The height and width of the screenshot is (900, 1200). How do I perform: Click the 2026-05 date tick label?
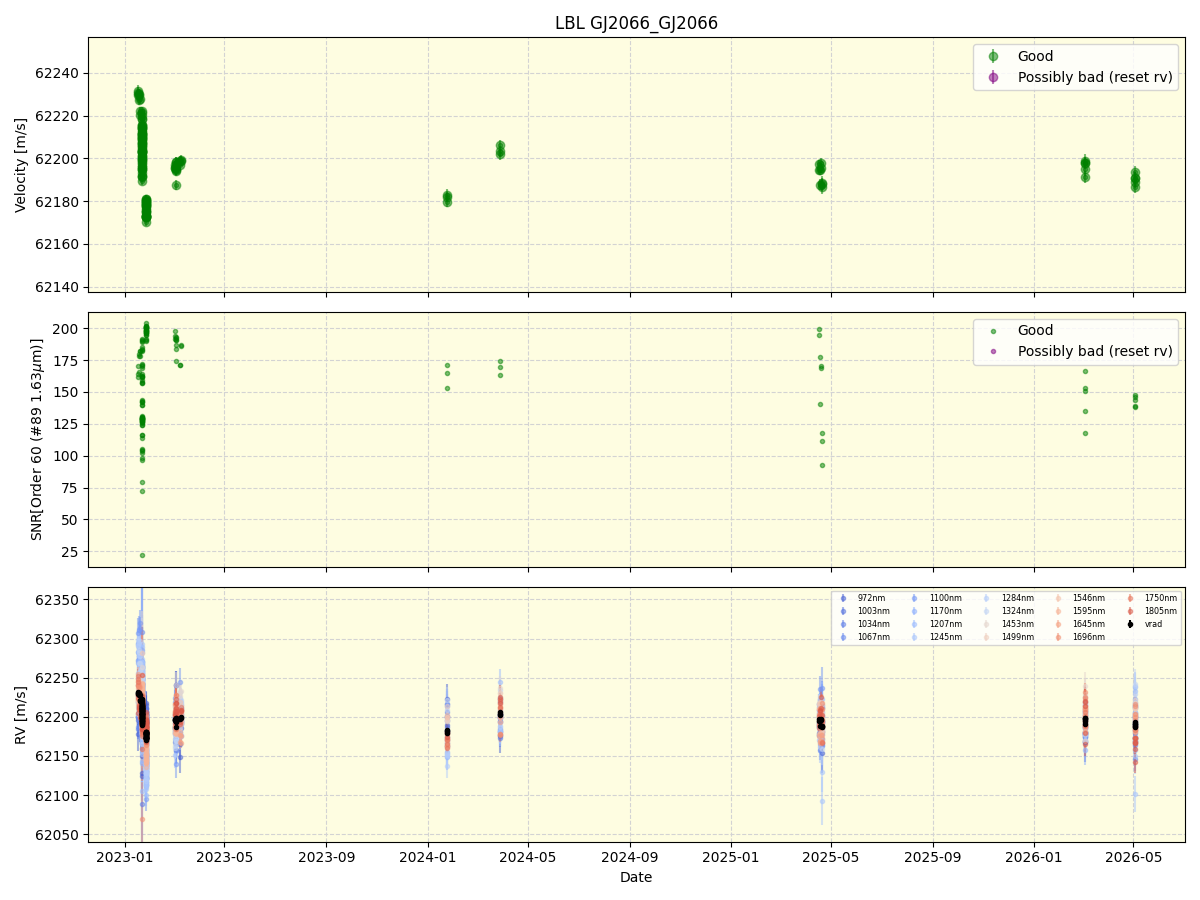1133,857
